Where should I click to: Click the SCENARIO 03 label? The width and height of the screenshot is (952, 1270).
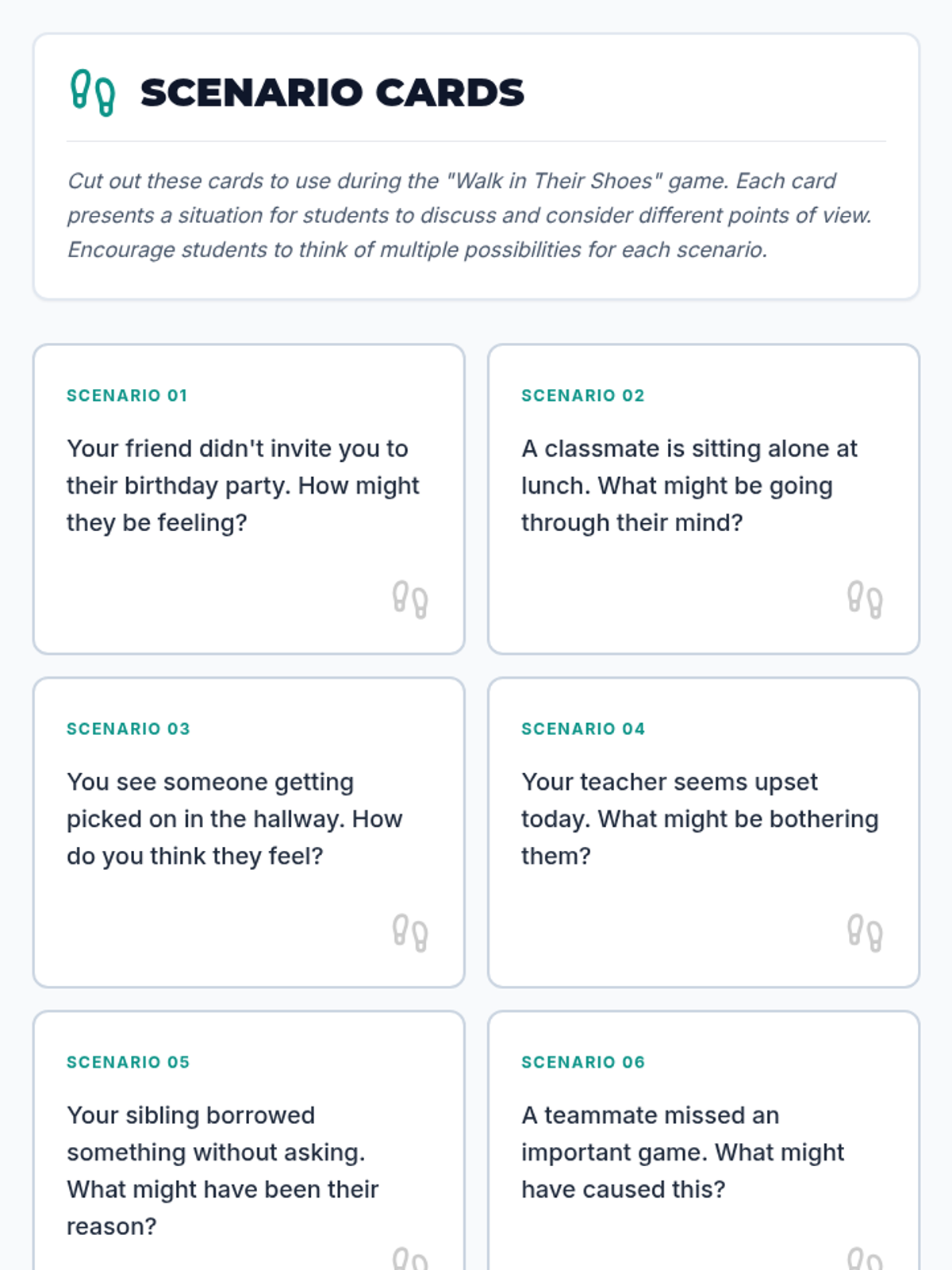coord(129,729)
